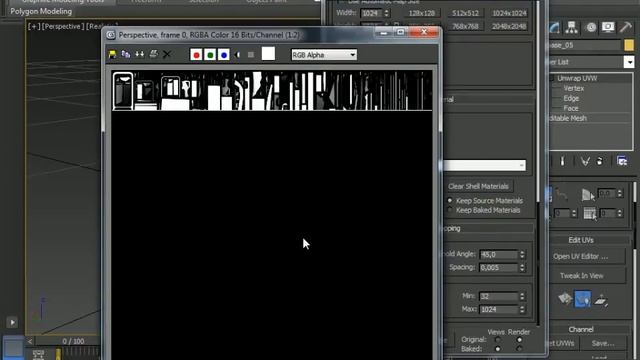The width and height of the screenshot is (640, 360).
Task: Click Show End Result toggle icon
Action: [562, 161]
